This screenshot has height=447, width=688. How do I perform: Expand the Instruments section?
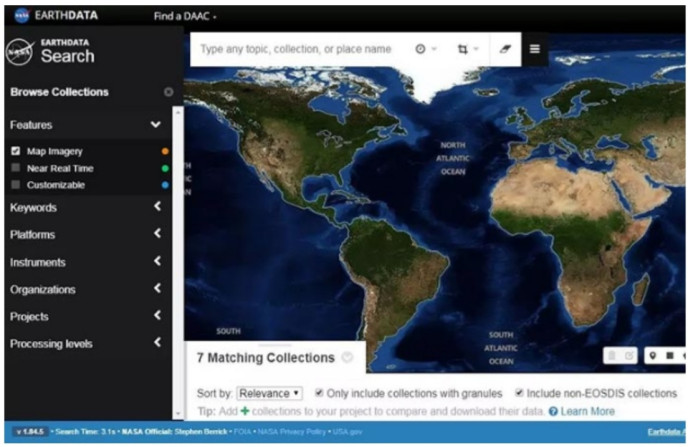coord(158,261)
